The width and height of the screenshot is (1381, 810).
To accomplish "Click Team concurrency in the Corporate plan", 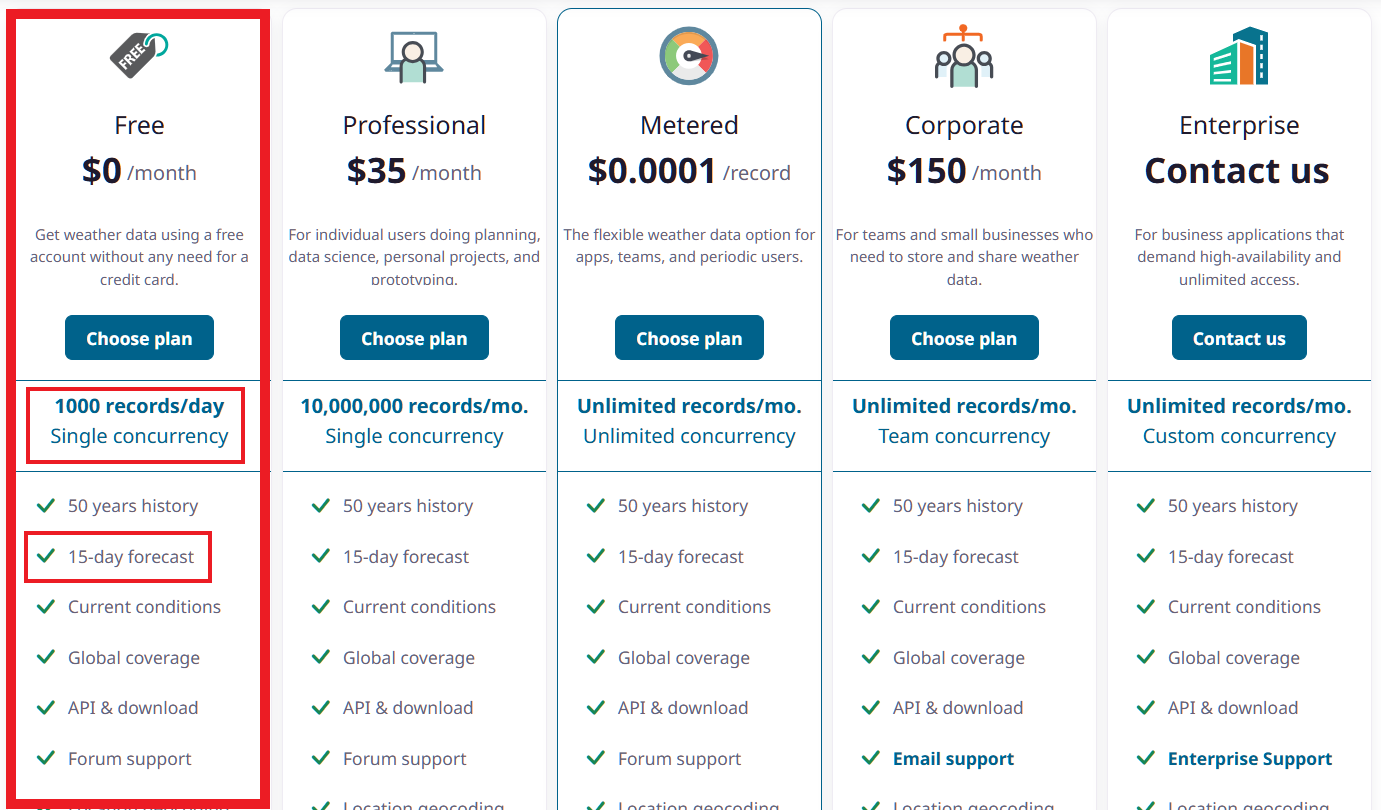I will click(964, 436).
